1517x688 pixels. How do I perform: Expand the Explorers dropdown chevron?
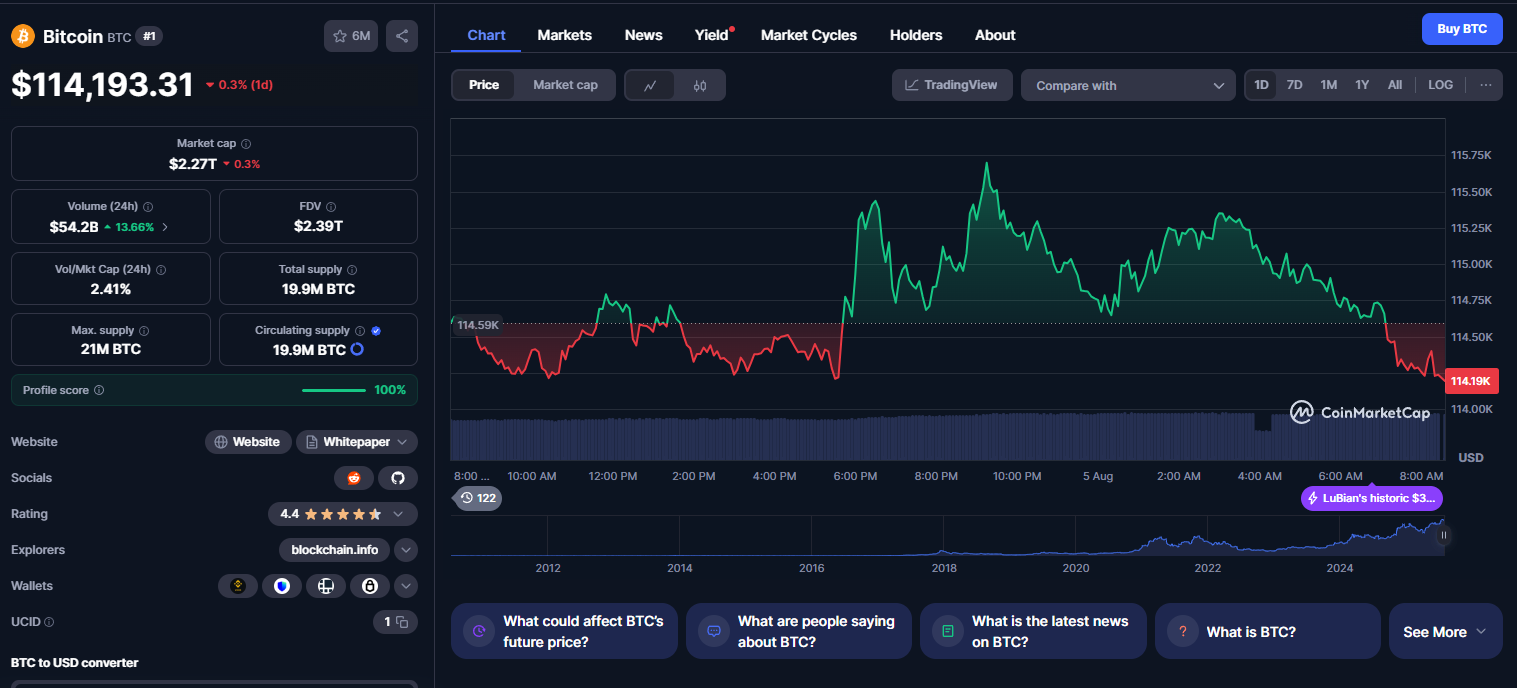(x=406, y=550)
